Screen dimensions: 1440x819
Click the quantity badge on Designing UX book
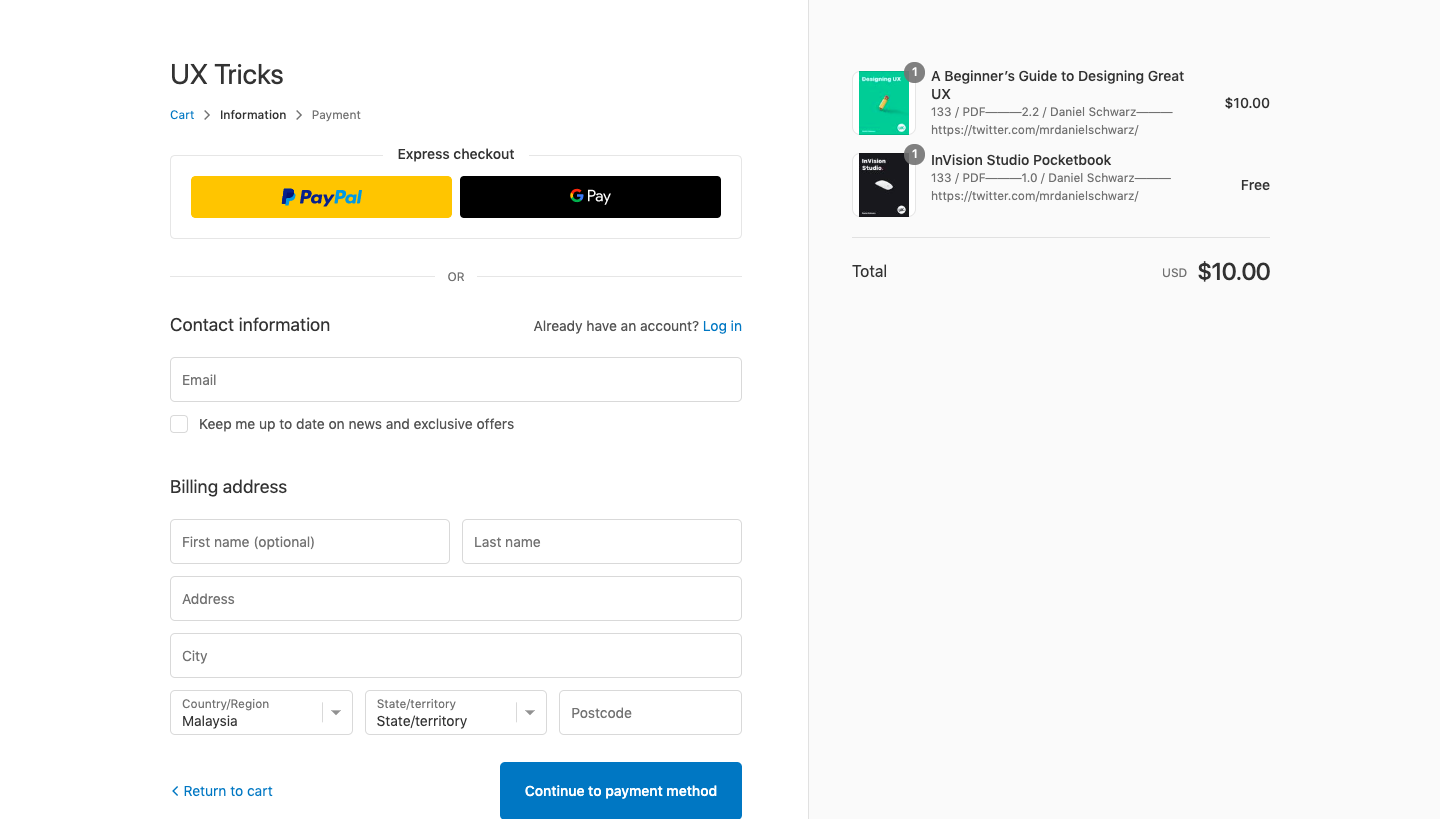pyautogui.click(x=914, y=72)
